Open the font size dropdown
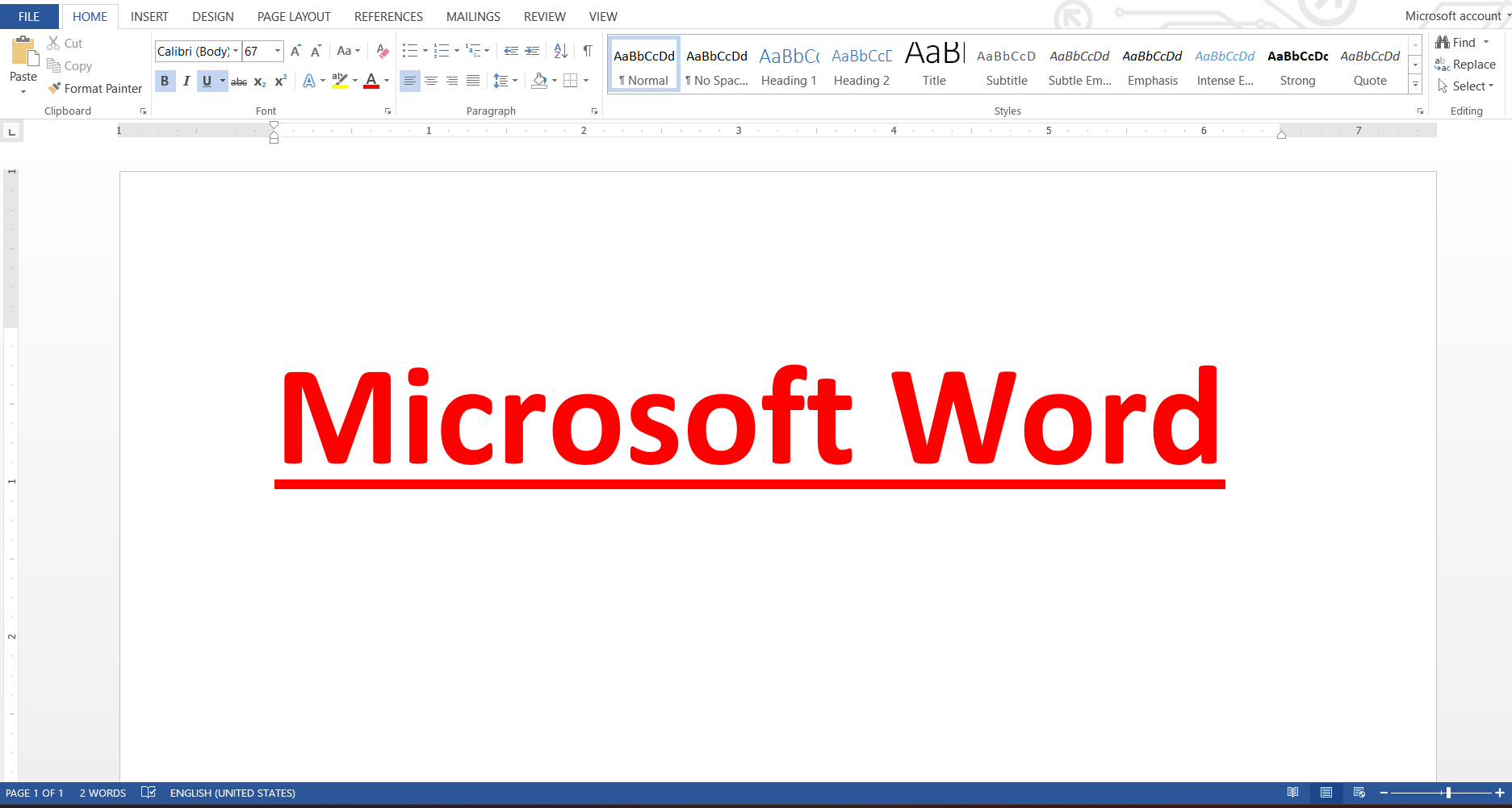 click(278, 51)
